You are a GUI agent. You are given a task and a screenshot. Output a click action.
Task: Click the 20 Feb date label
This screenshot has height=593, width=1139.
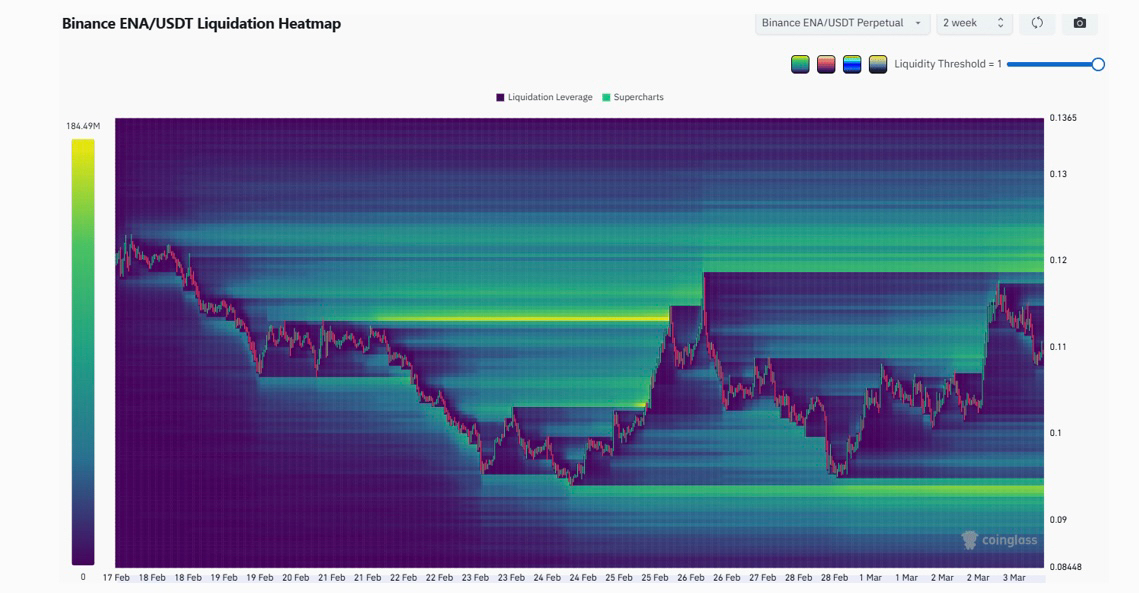point(296,578)
